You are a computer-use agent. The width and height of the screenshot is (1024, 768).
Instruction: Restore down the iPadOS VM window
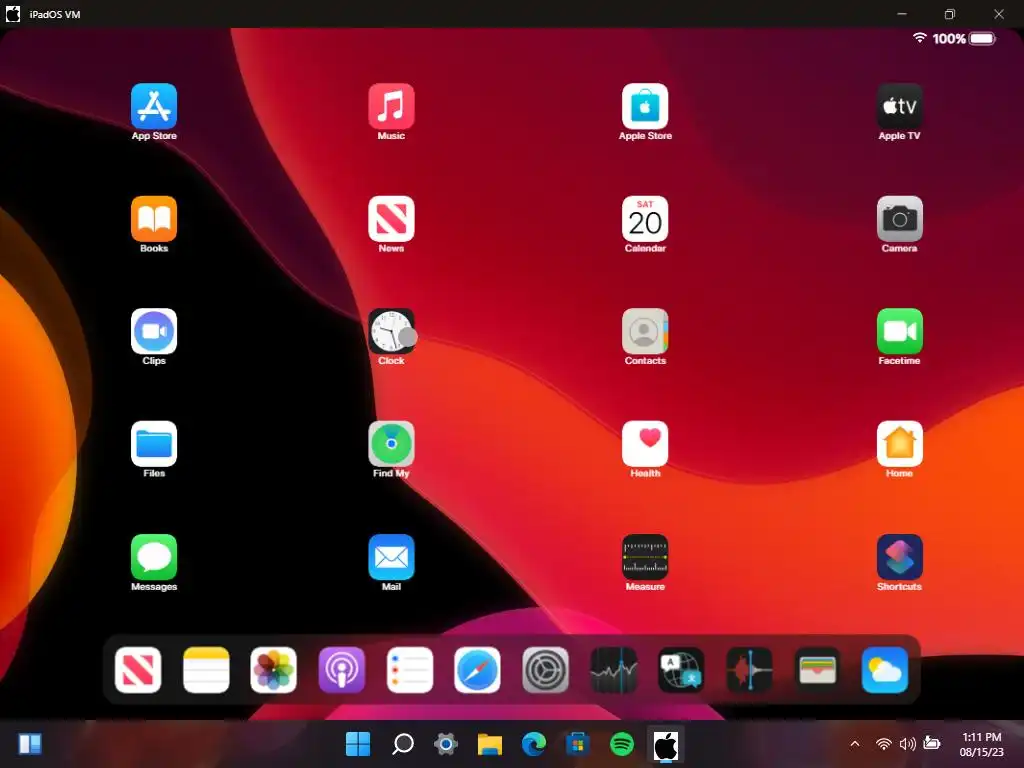point(950,14)
